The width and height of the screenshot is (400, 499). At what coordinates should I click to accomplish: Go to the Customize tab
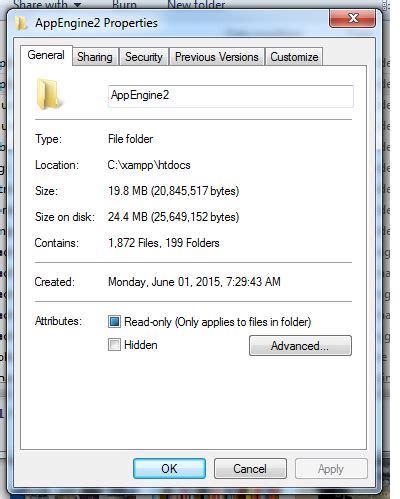294,57
